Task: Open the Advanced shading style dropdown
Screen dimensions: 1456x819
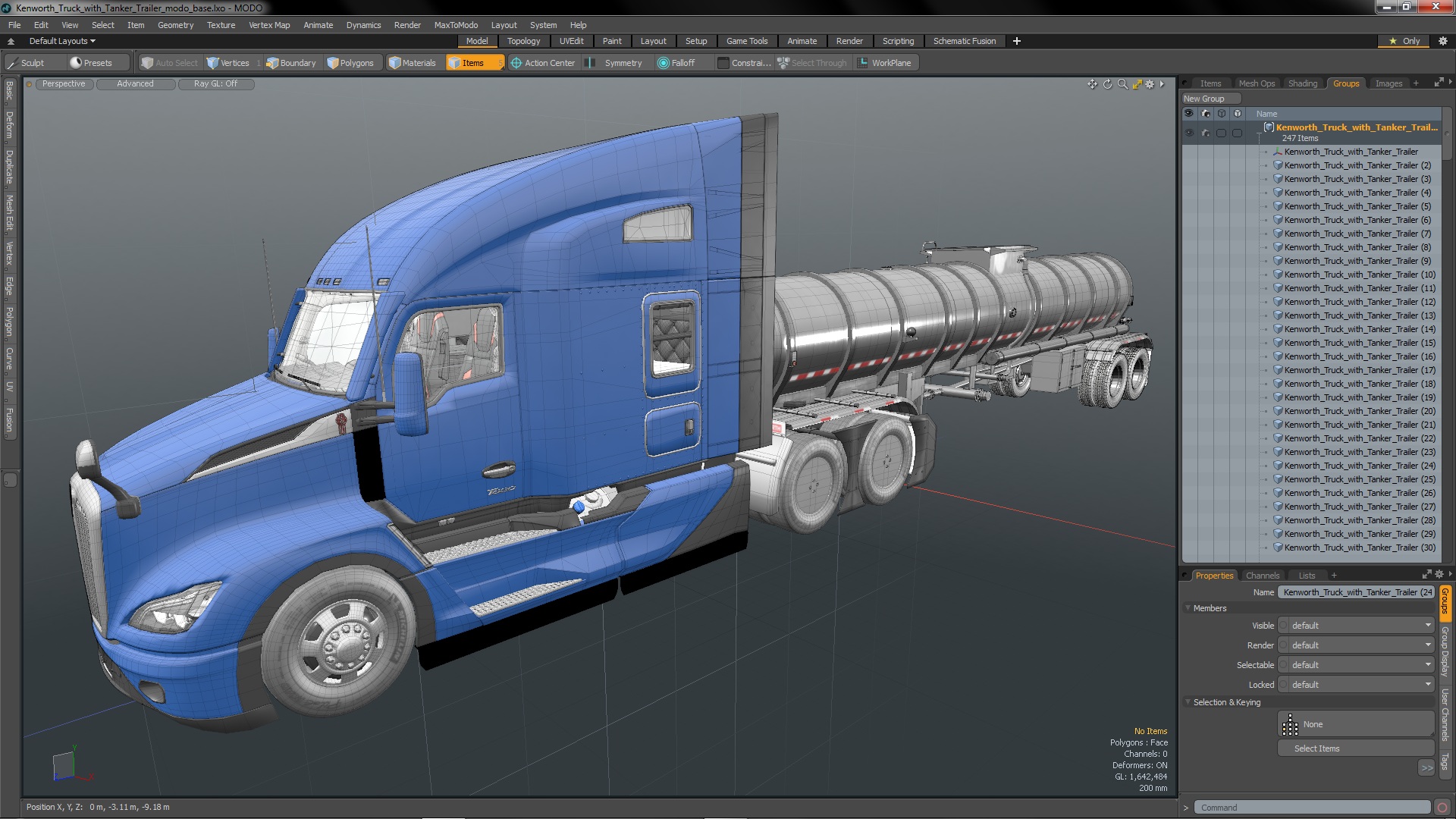Action: click(135, 84)
